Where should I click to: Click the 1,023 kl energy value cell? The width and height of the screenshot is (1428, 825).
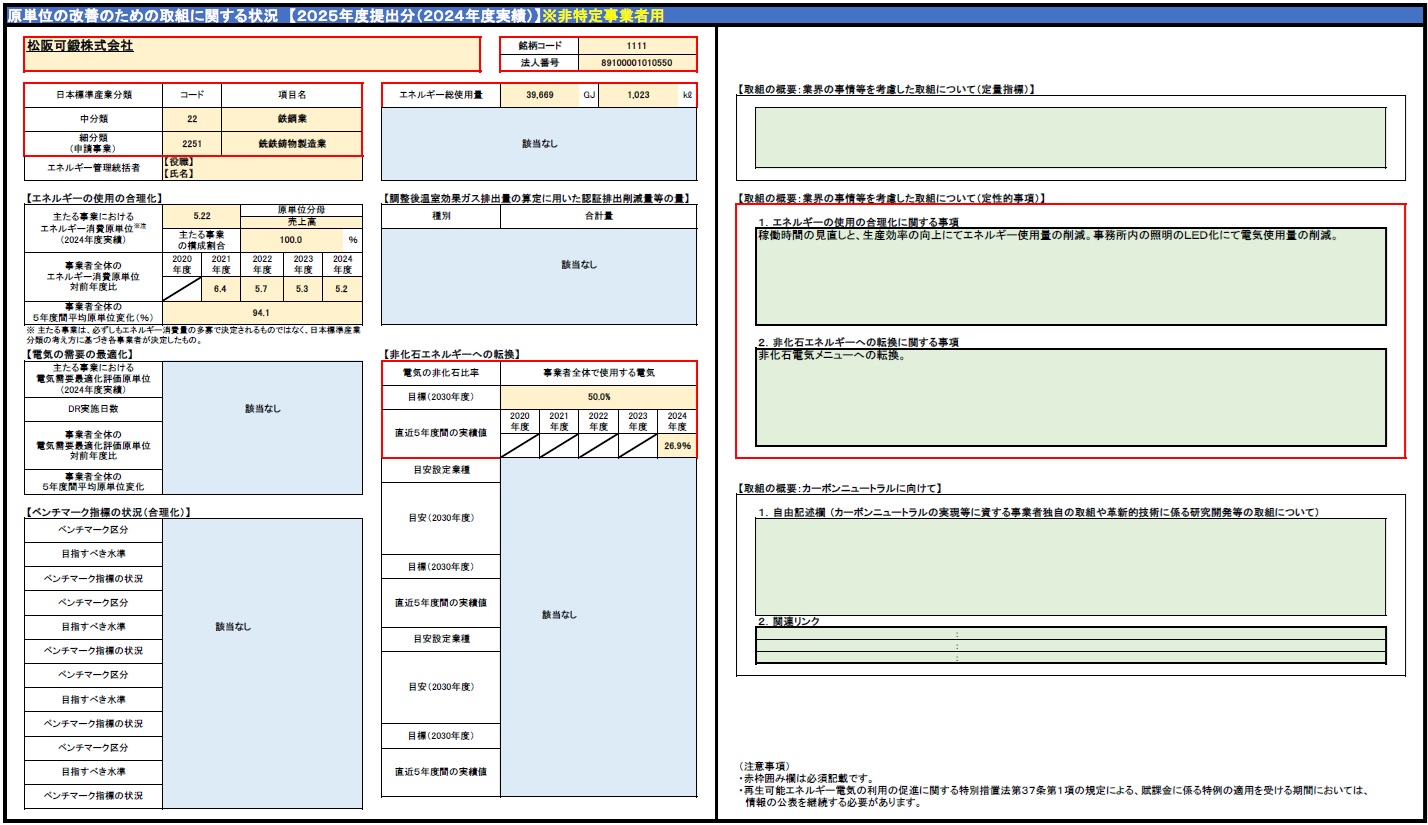click(637, 95)
